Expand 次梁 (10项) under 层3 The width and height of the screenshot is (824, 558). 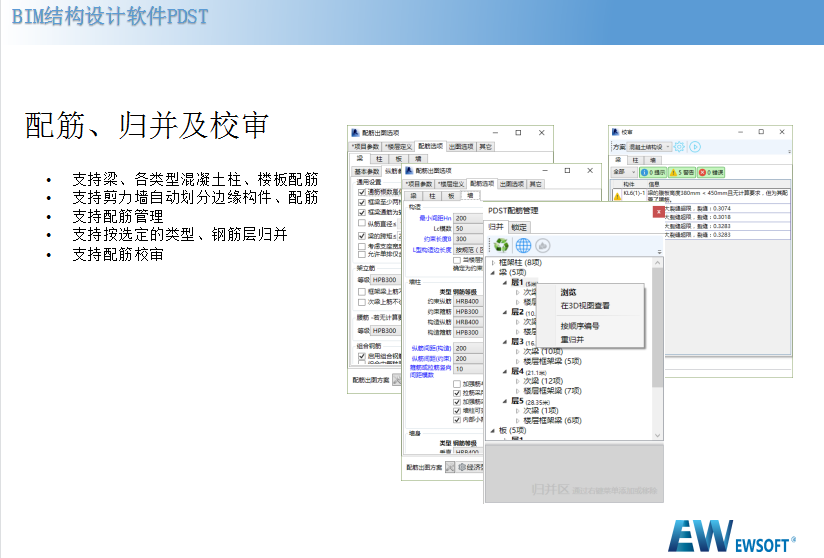click(x=518, y=351)
